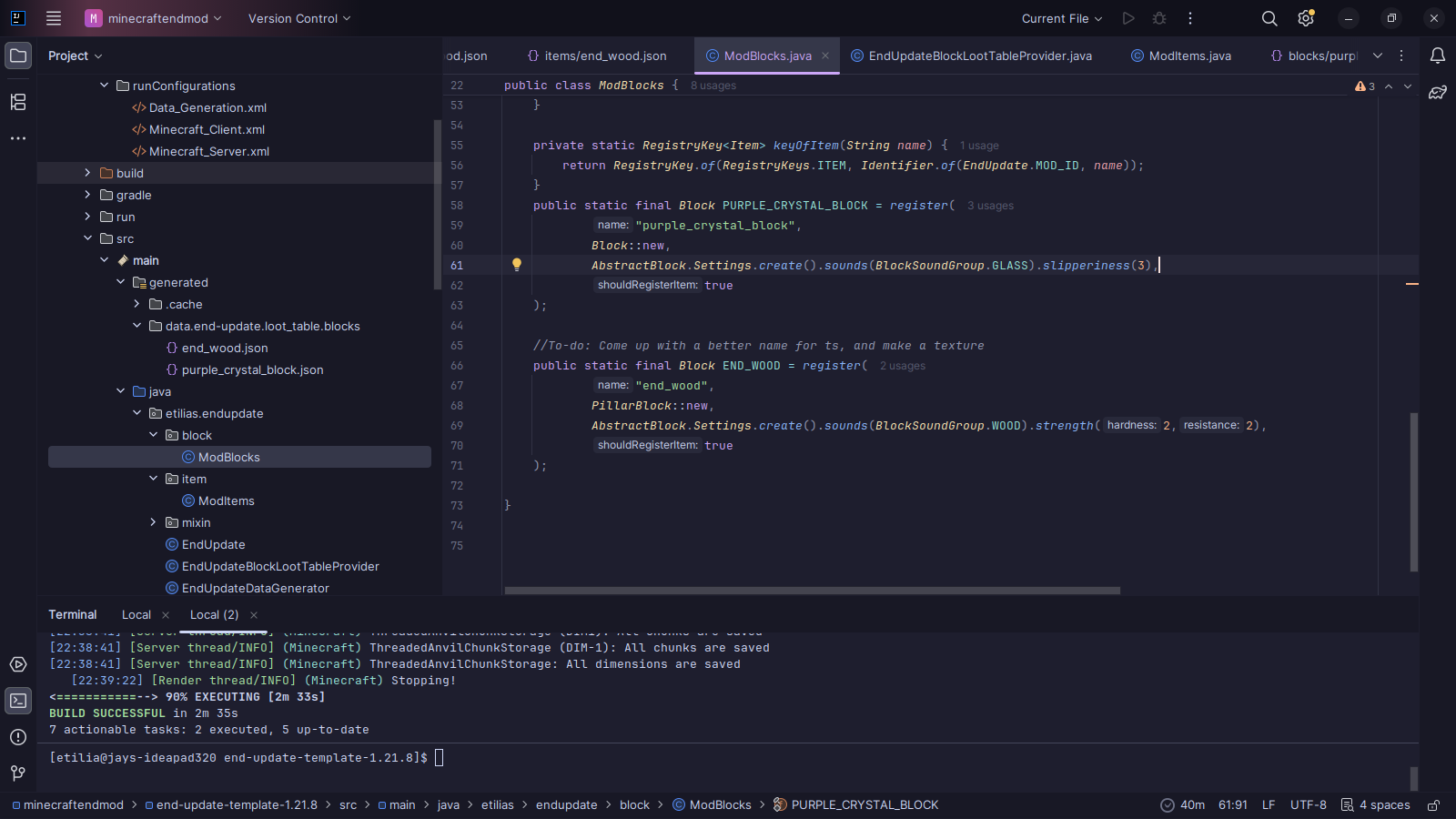This screenshot has width=1456, height=819.
Task: Toggle the read-only lock icon in status bar
Action: click(x=1433, y=805)
